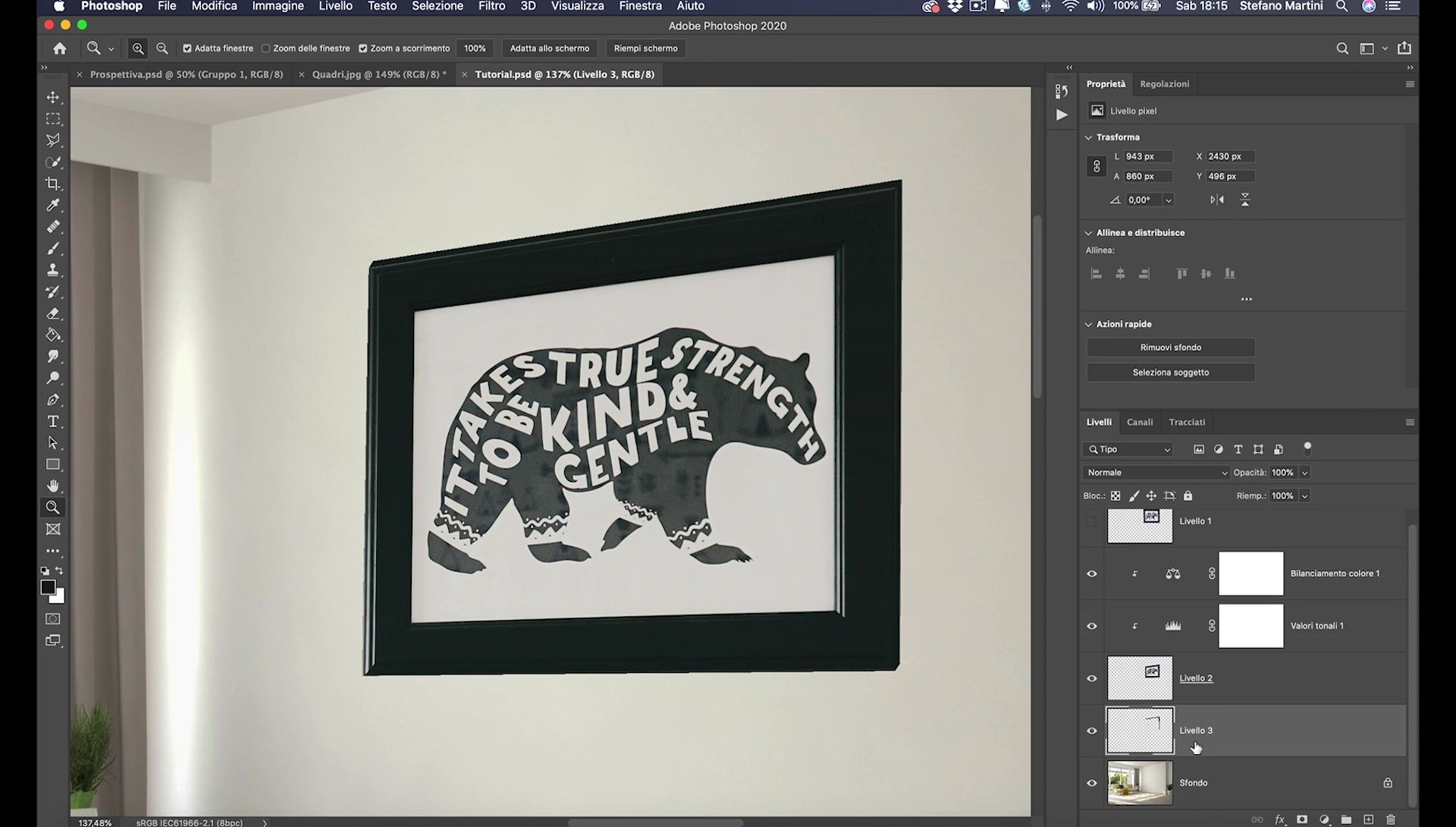Screen dimensions: 1456x827
Task: Click the Adatta allo schermo button
Action: coord(550,49)
